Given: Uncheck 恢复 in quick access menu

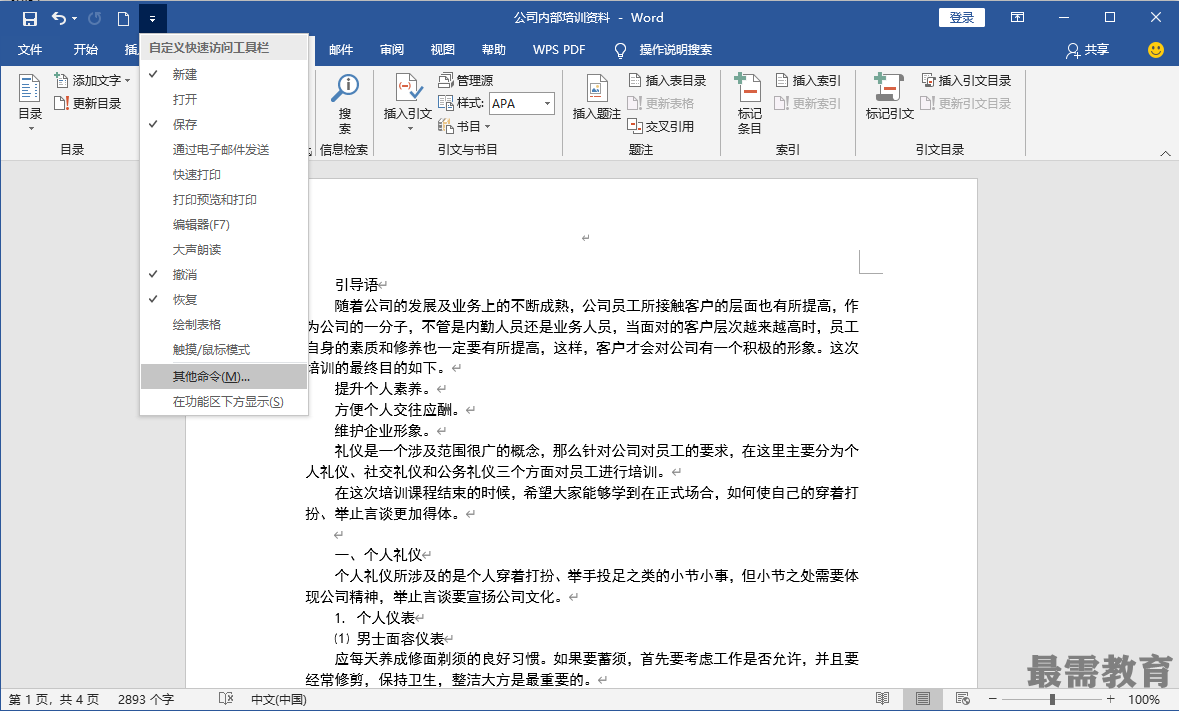Looking at the screenshot, I should [224, 299].
